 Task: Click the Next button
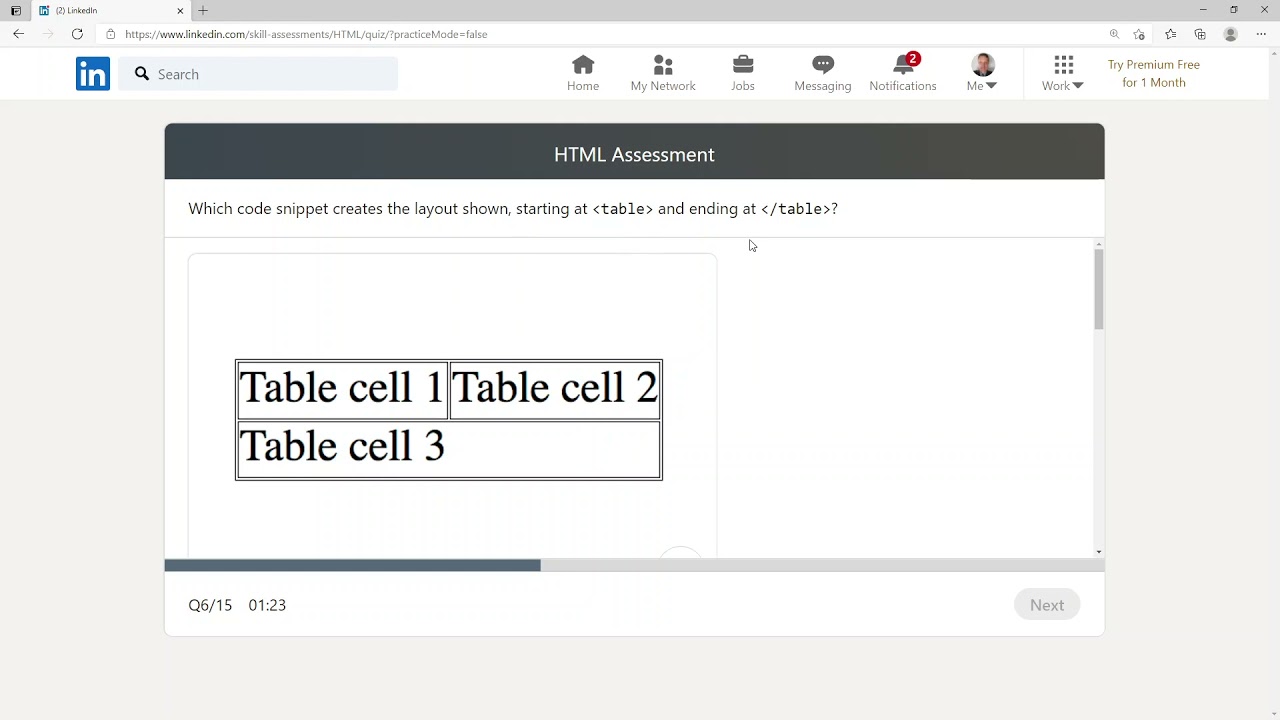tap(1047, 605)
